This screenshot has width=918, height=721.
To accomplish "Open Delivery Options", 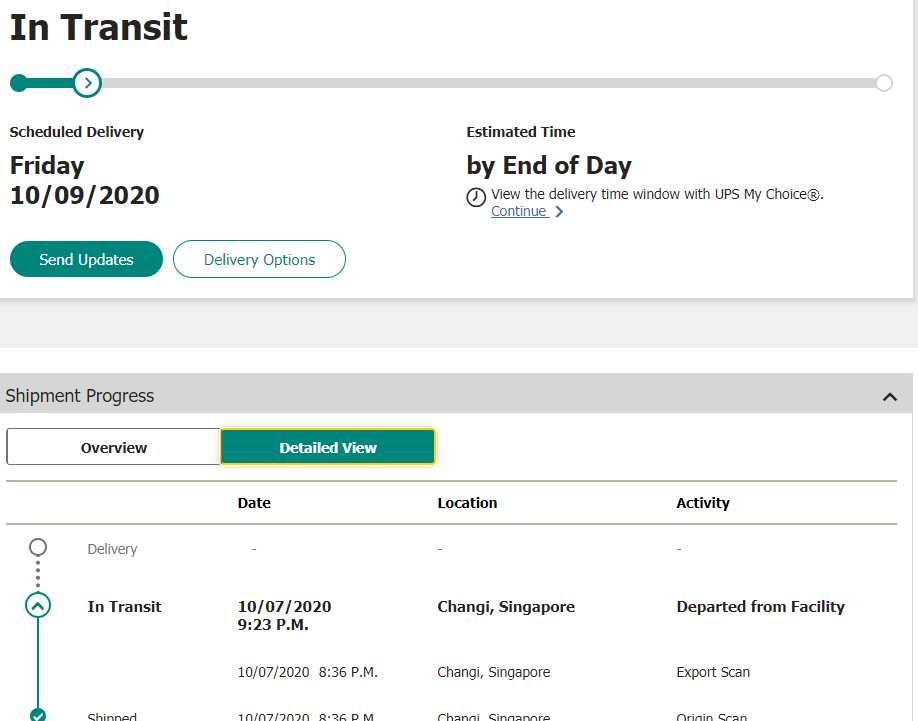I will click(x=259, y=258).
